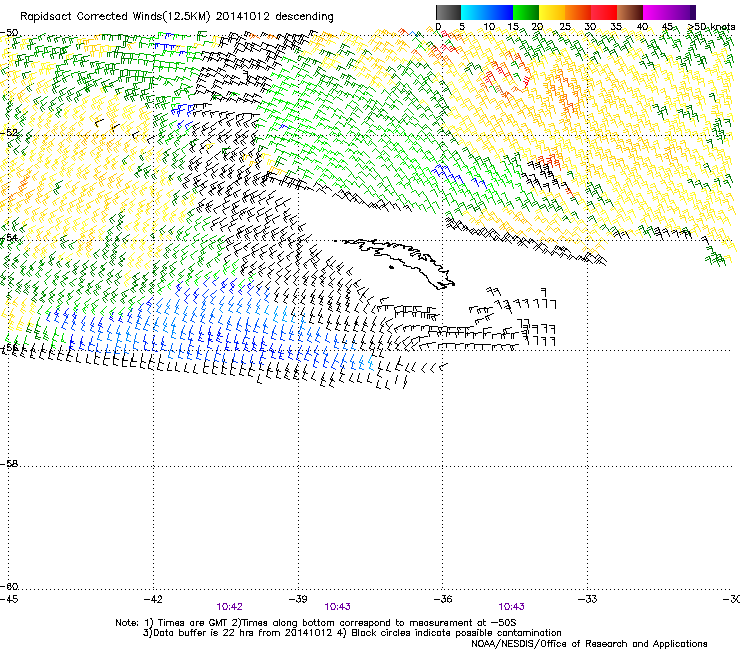The width and height of the screenshot is (740, 650).
Task: Click the small black dot inside the island
Action: (391, 268)
